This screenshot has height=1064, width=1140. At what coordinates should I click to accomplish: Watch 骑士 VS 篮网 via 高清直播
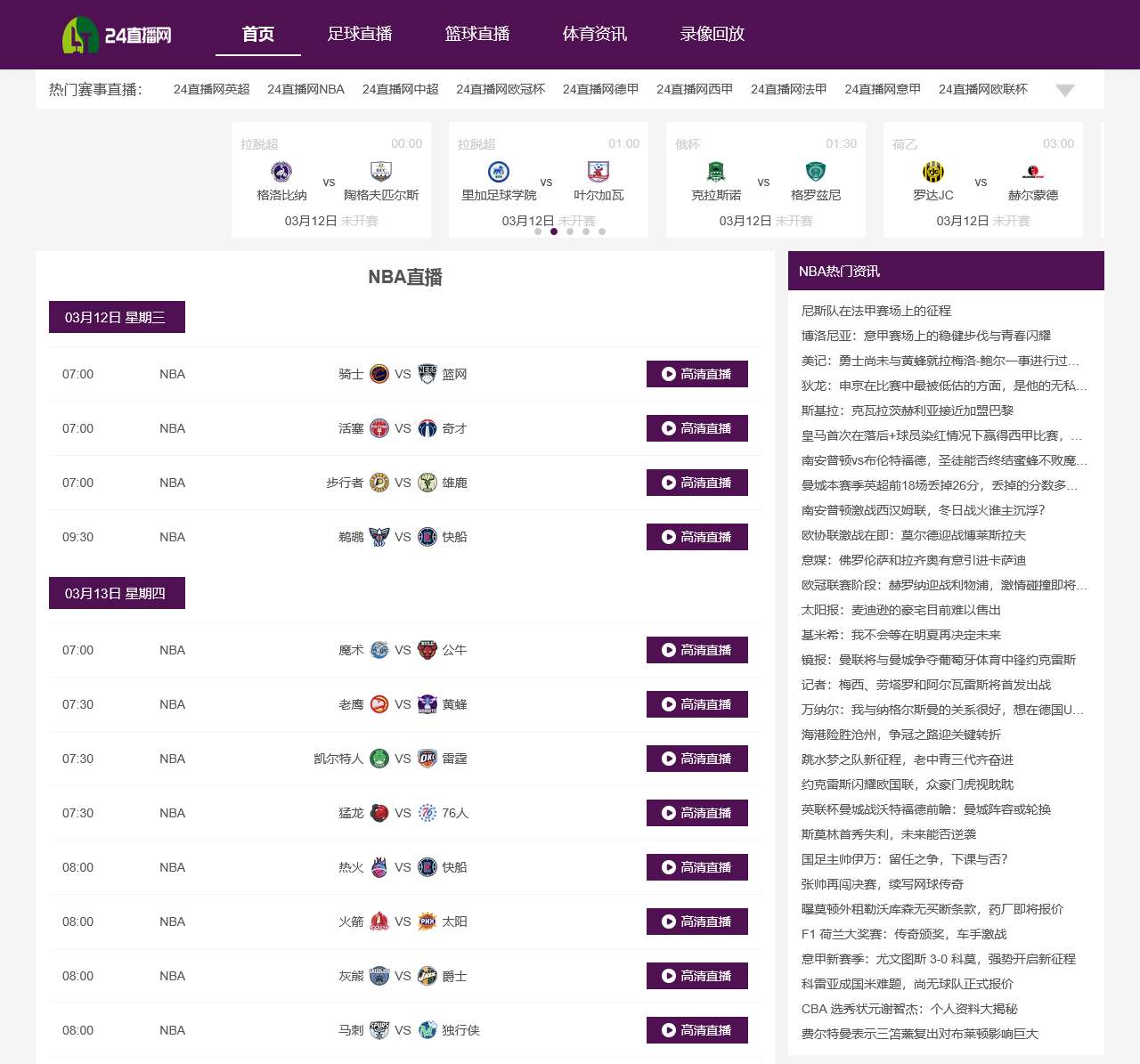pyautogui.click(x=697, y=374)
